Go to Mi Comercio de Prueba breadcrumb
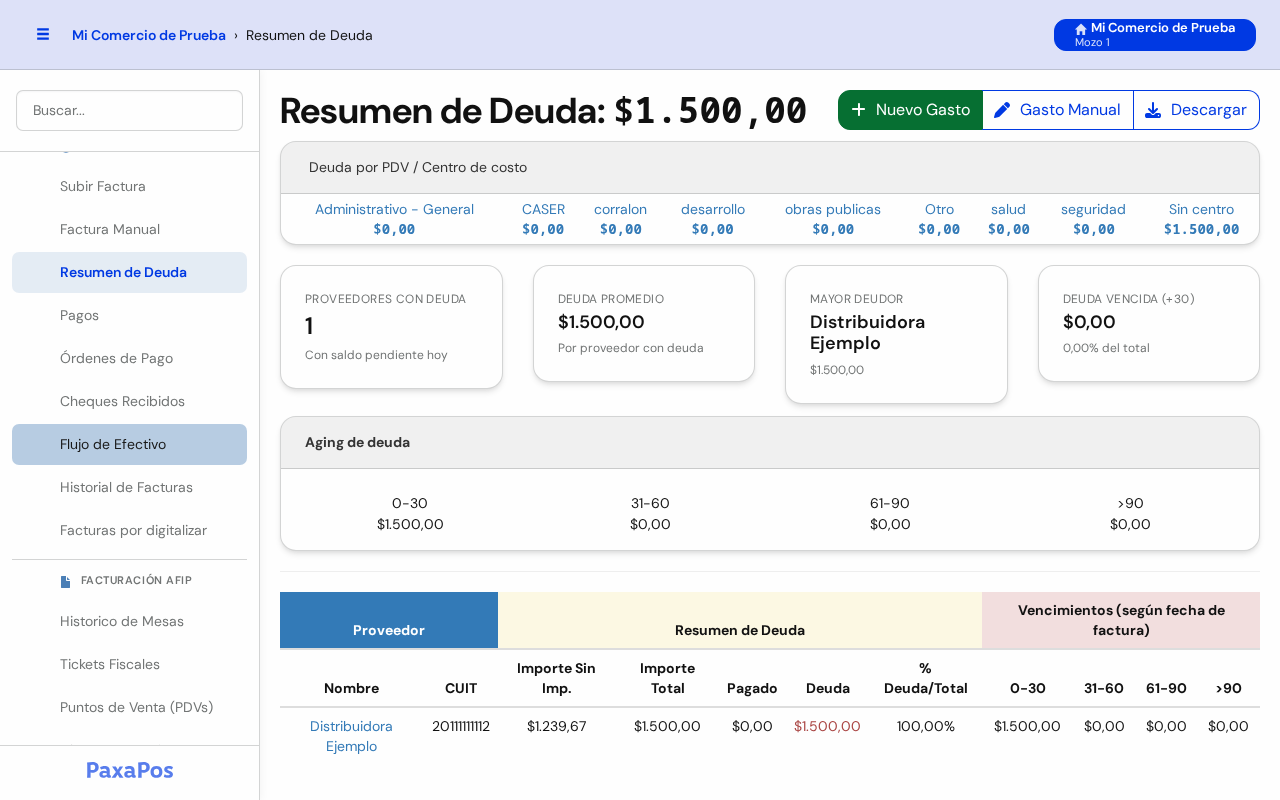This screenshot has width=1280, height=800. coord(149,35)
